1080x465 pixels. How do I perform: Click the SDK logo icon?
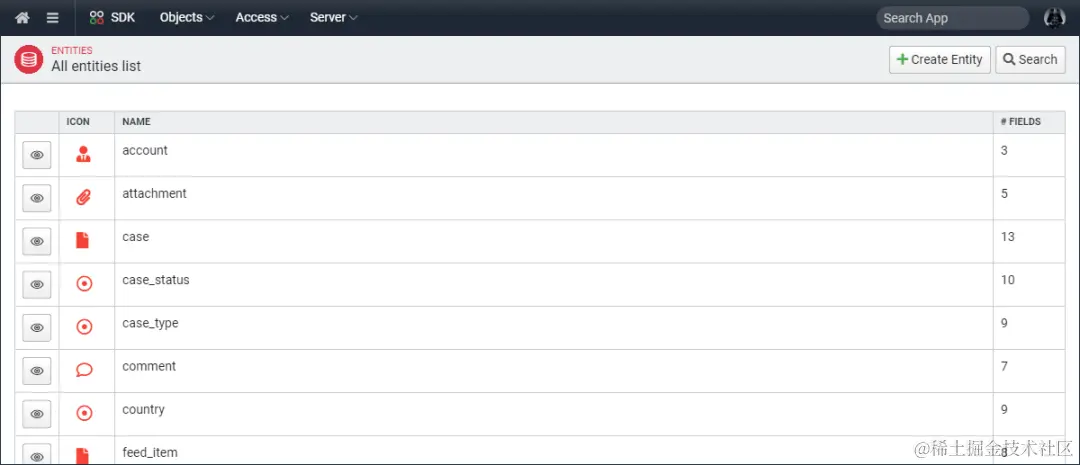pos(97,17)
